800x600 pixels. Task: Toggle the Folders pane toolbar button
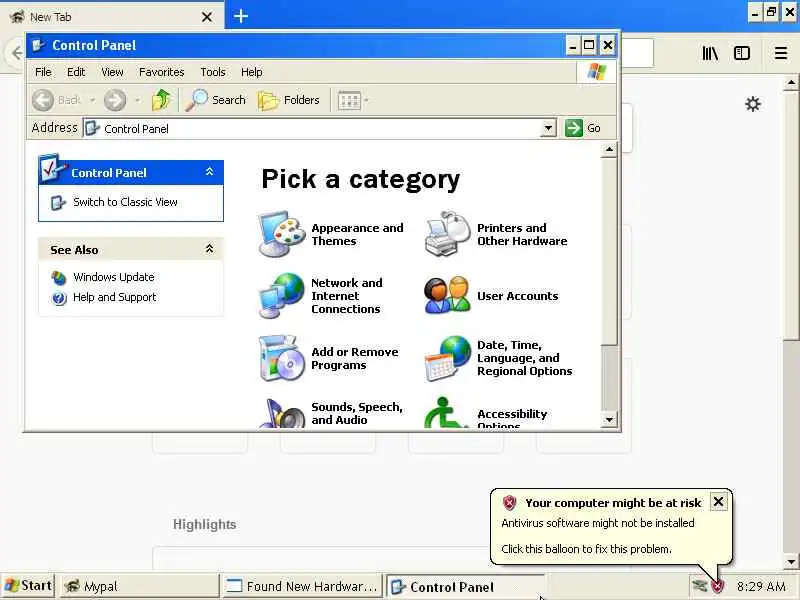[289, 99]
